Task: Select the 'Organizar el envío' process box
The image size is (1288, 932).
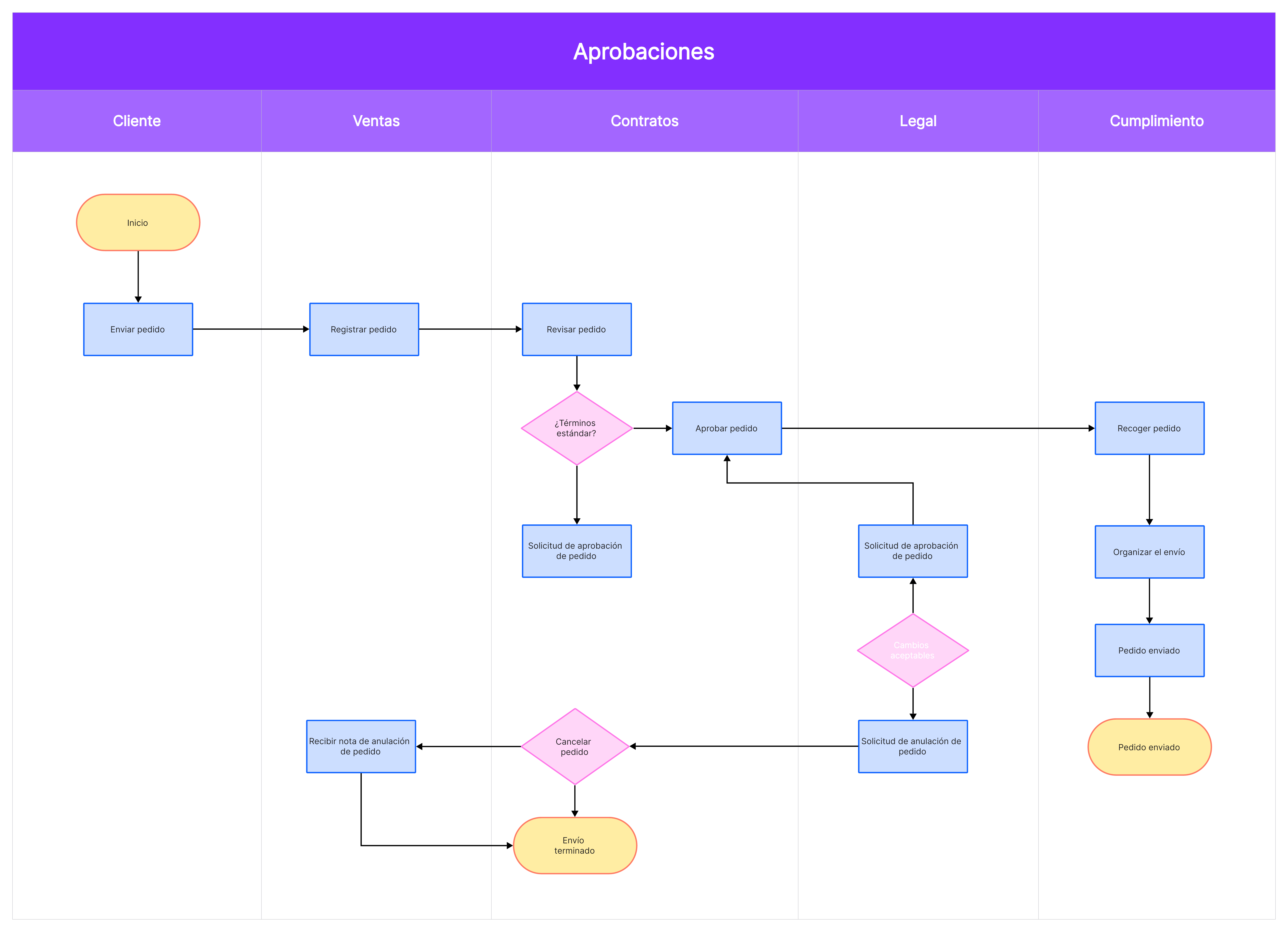Action: (1149, 552)
